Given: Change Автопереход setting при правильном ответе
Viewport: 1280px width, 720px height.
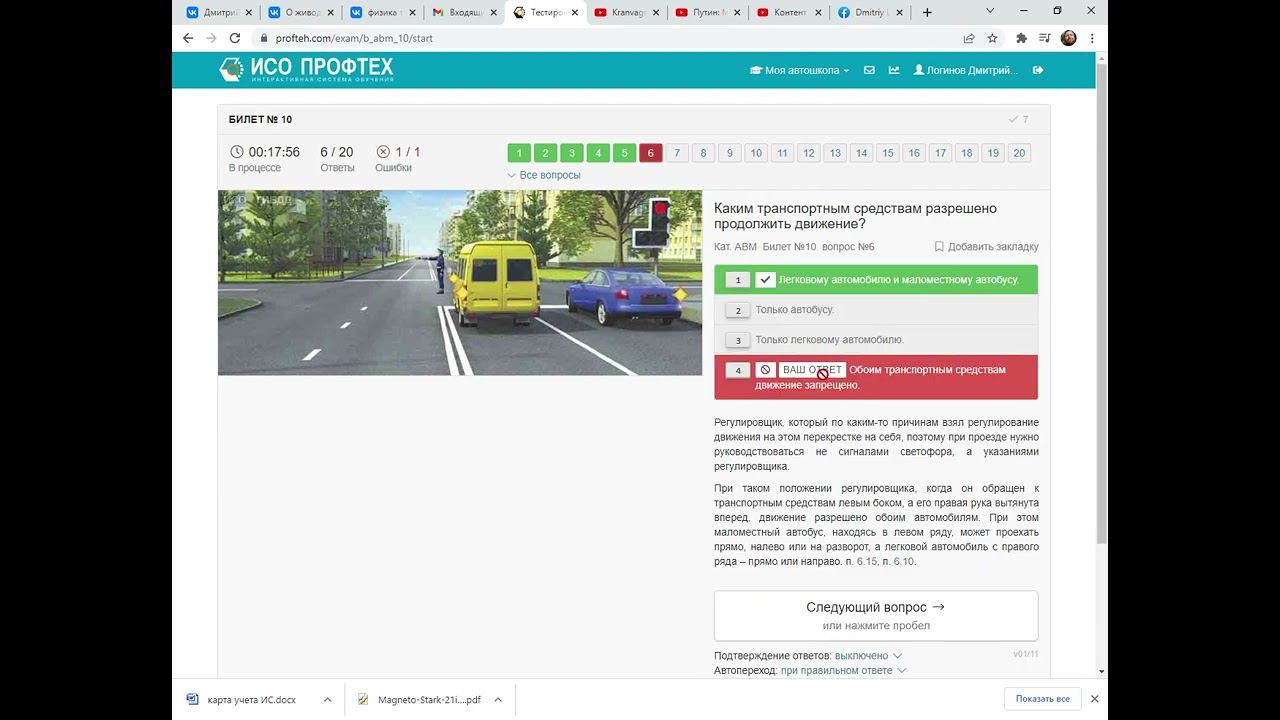Looking at the screenshot, I should point(843,670).
